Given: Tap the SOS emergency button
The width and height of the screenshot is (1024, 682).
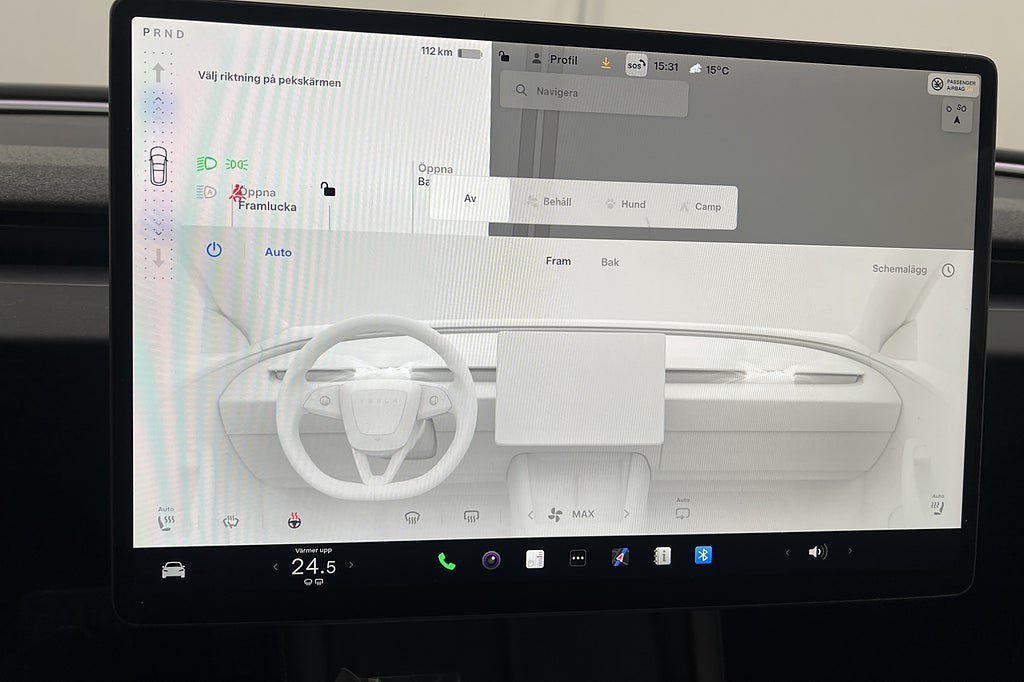Looking at the screenshot, I should coord(635,64).
